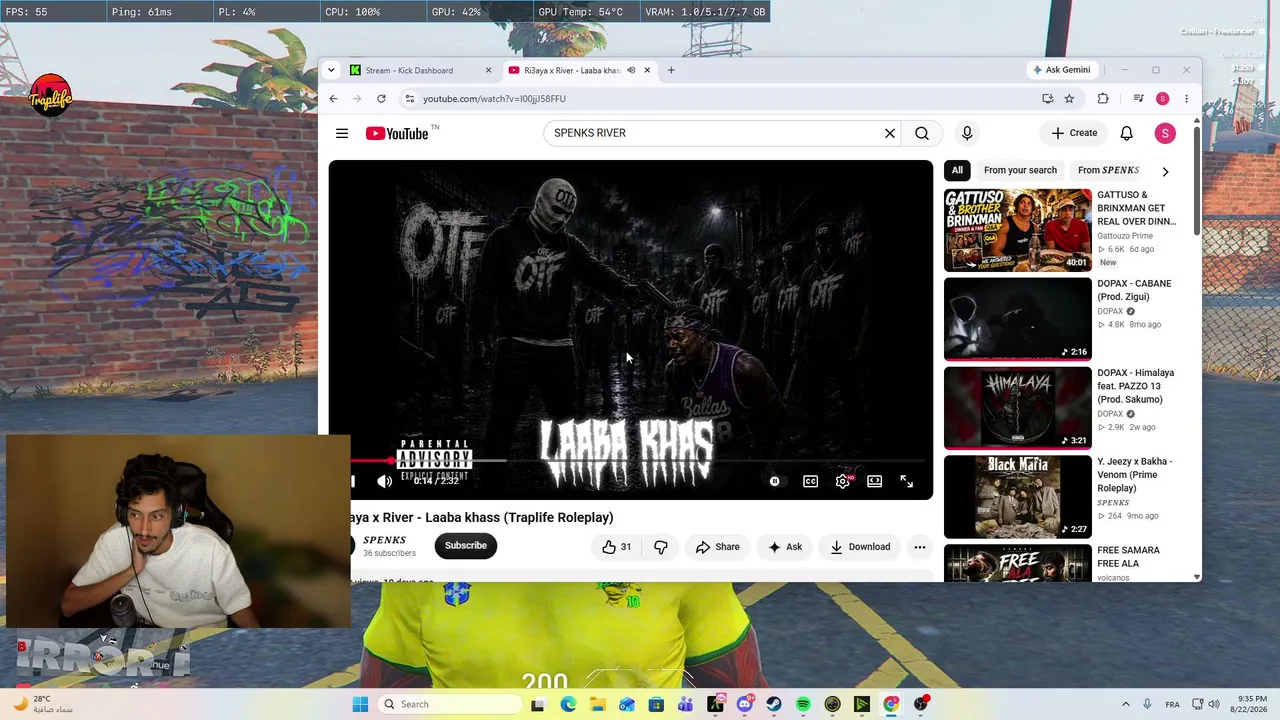Pause the playing video
This screenshot has width=1280, height=720.
(x=351, y=481)
